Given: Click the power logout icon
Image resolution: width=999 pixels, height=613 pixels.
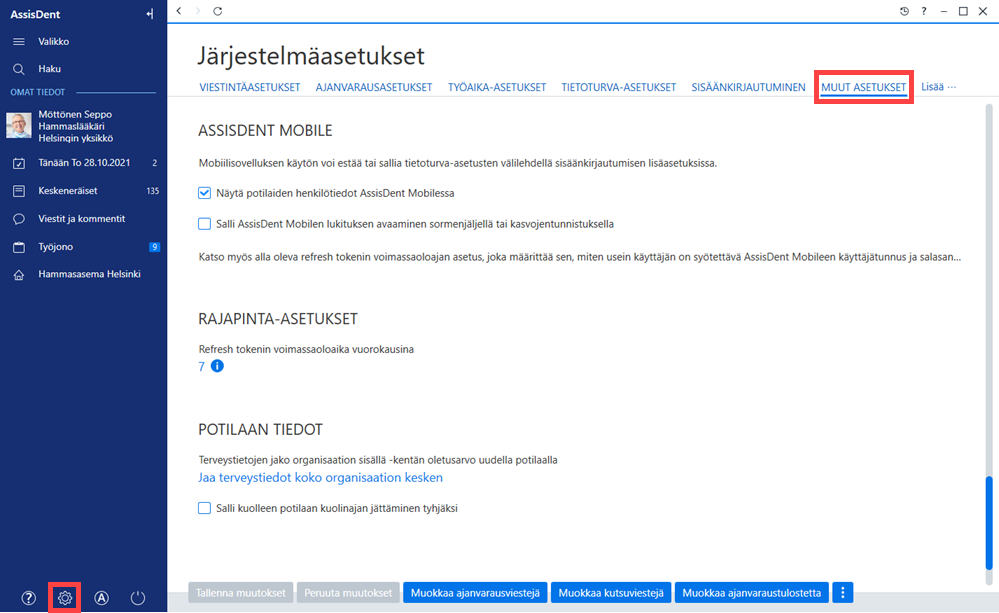Looking at the screenshot, I should point(138,598).
